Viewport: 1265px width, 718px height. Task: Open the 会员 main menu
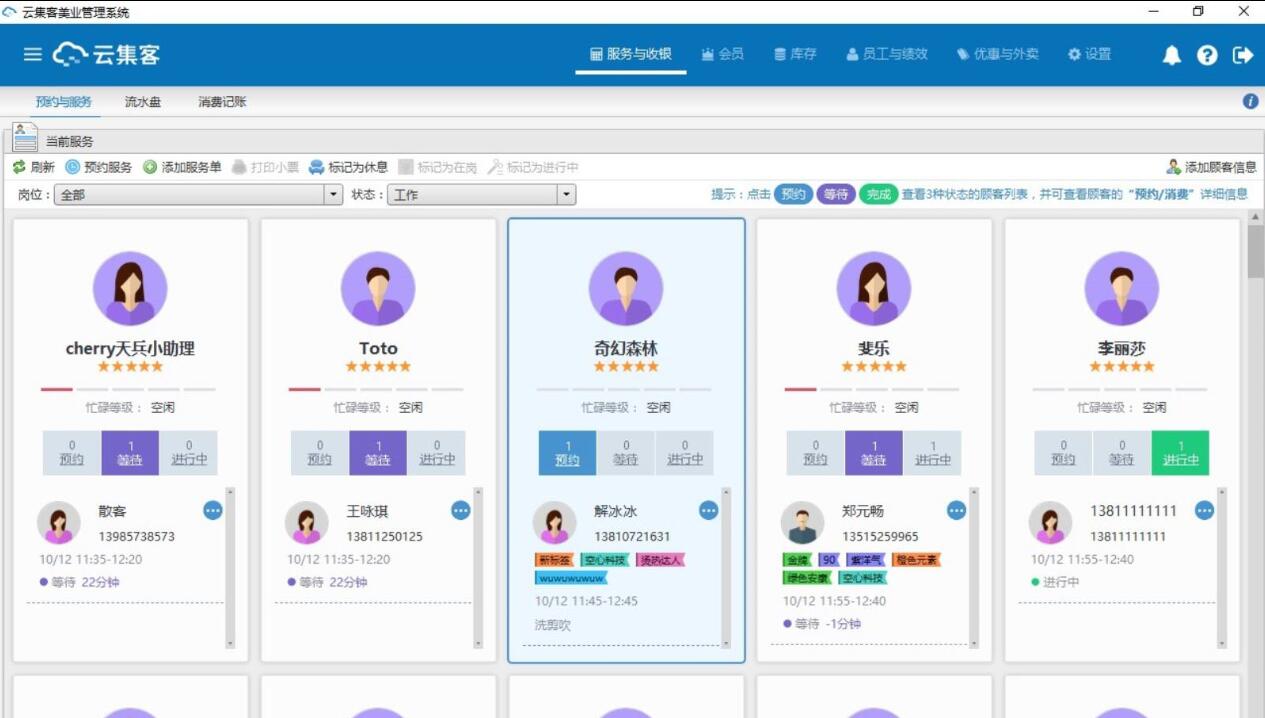pos(722,54)
